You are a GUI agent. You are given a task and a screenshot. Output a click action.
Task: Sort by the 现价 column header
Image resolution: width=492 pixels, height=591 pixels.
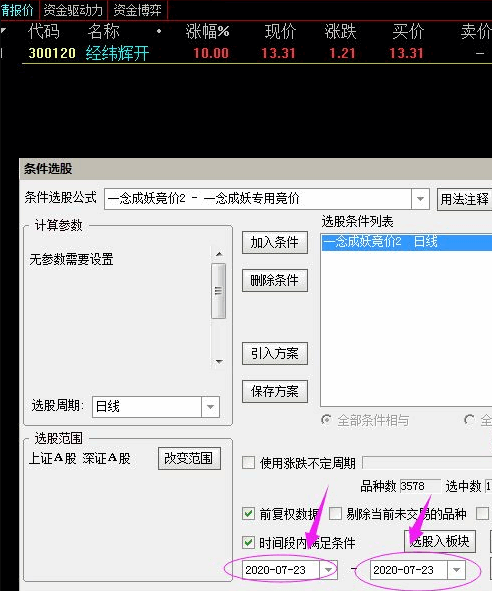280,31
